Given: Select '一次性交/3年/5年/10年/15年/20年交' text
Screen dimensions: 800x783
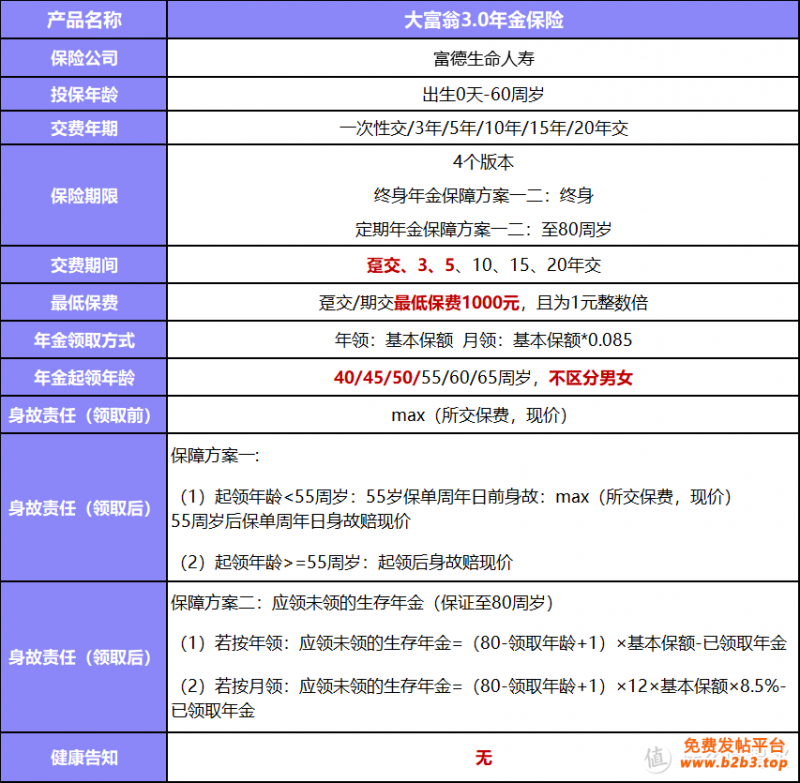Looking at the screenshot, I should 483,128.
